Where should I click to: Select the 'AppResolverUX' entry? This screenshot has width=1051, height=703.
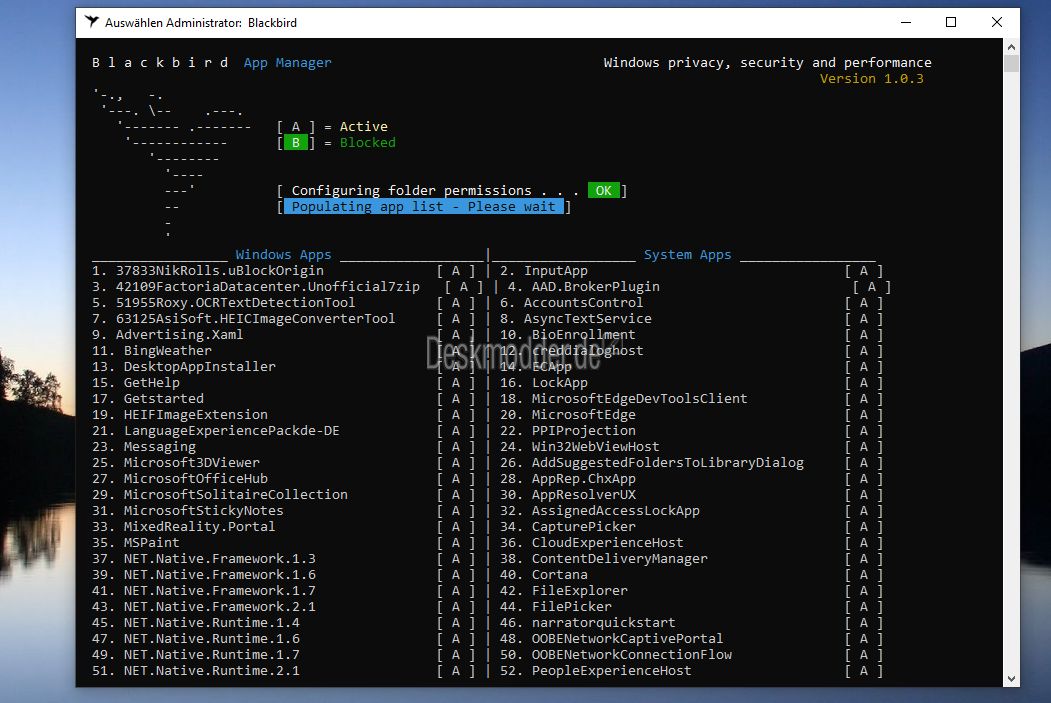coord(583,495)
